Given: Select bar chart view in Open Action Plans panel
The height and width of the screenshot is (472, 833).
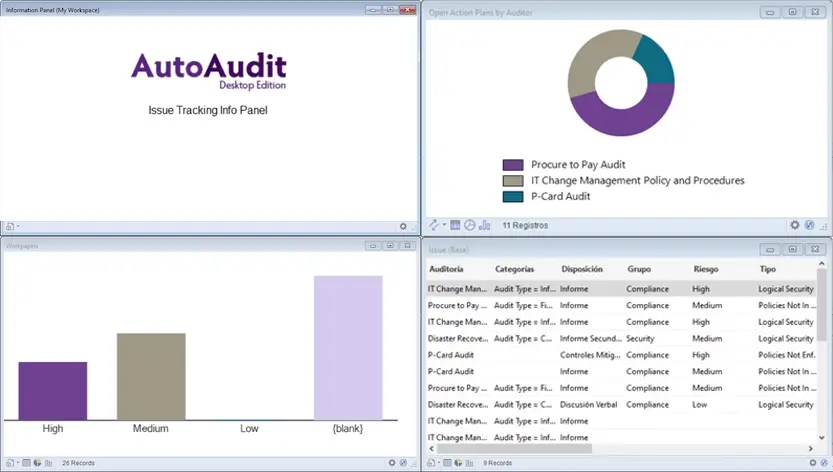Looking at the screenshot, I should 484,225.
